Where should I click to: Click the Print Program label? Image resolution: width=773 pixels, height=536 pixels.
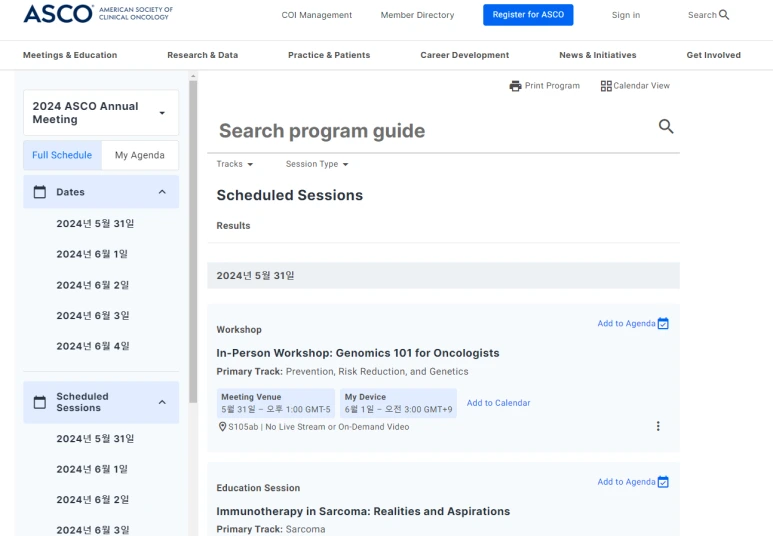(552, 86)
